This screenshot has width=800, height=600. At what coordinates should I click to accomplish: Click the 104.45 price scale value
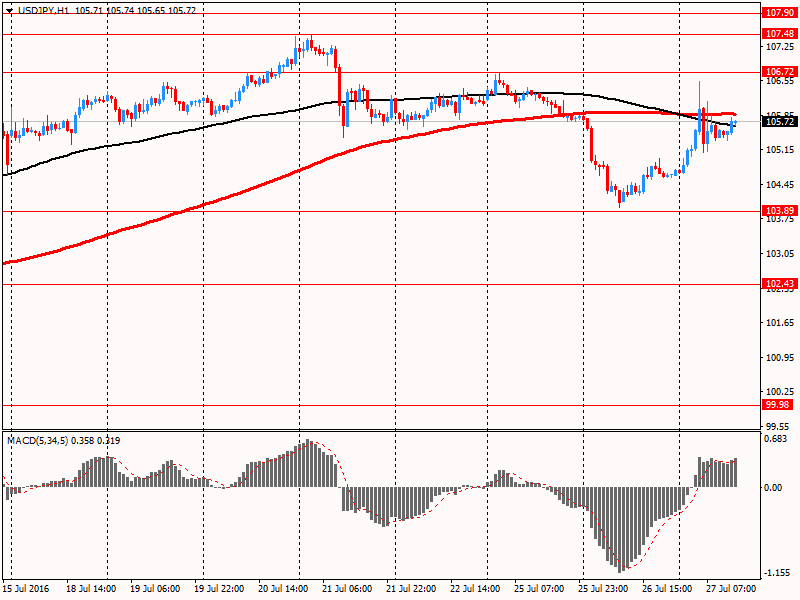coord(780,184)
